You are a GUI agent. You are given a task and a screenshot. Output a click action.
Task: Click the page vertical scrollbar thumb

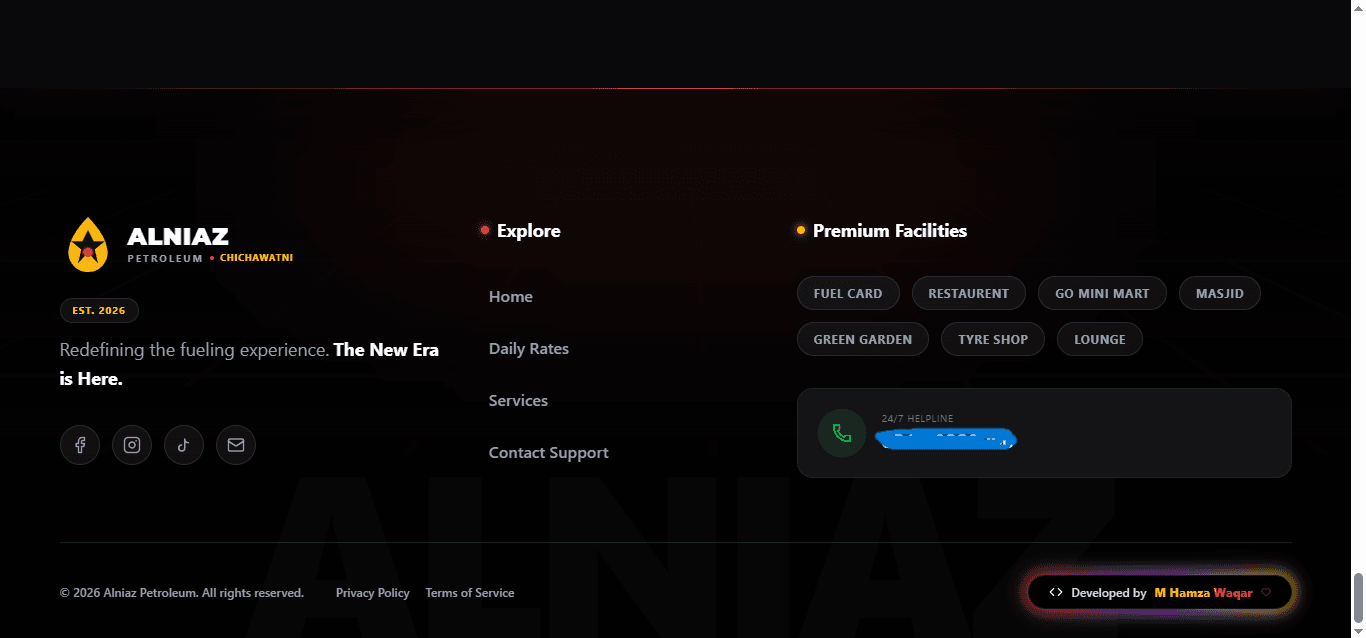1357,598
